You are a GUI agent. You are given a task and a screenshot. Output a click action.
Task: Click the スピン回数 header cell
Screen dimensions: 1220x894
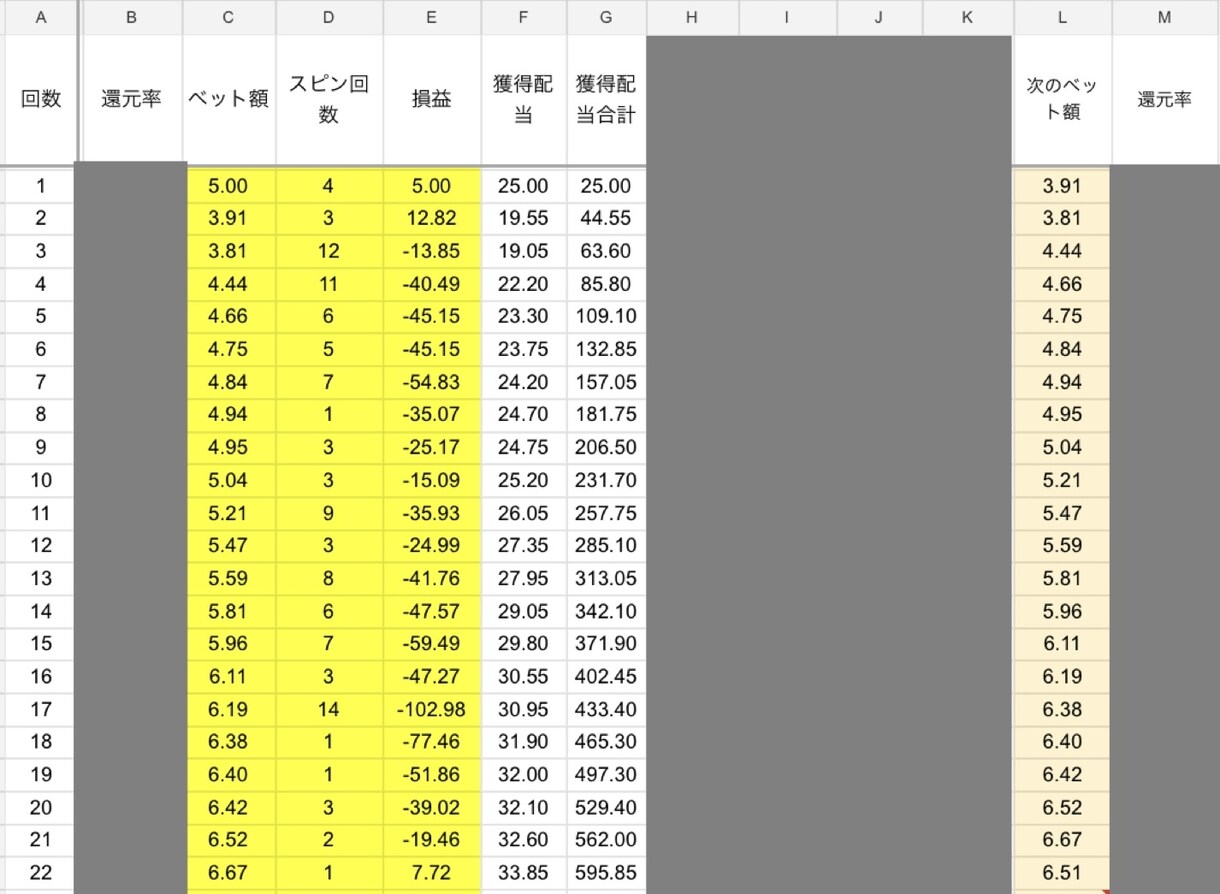pyautogui.click(x=329, y=99)
